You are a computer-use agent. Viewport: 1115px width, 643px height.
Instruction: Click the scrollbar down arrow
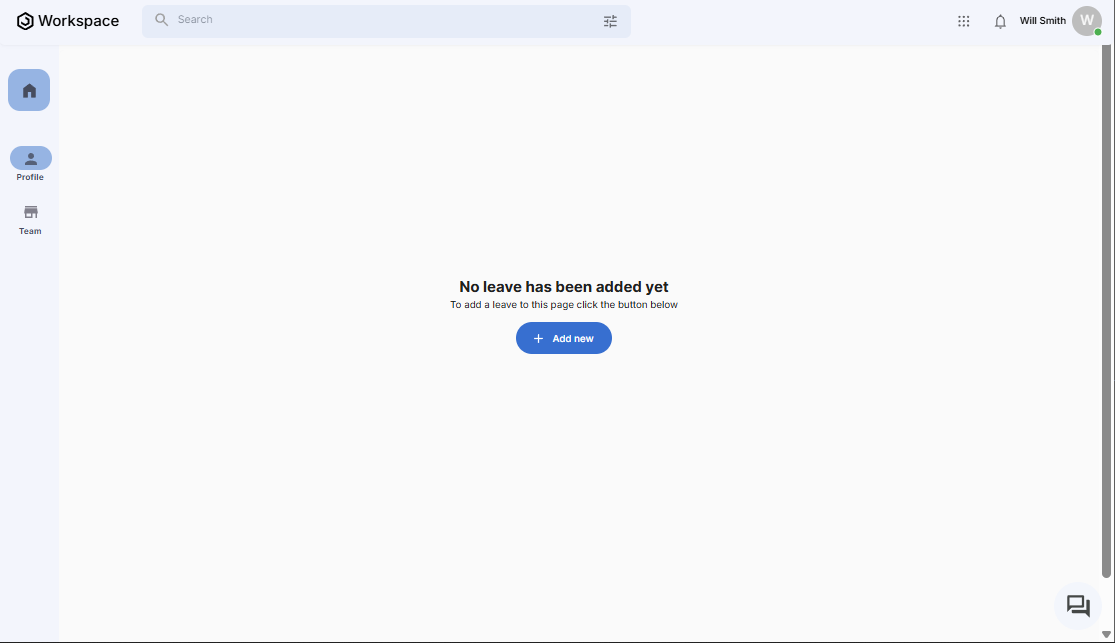(x=1106, y=634)
